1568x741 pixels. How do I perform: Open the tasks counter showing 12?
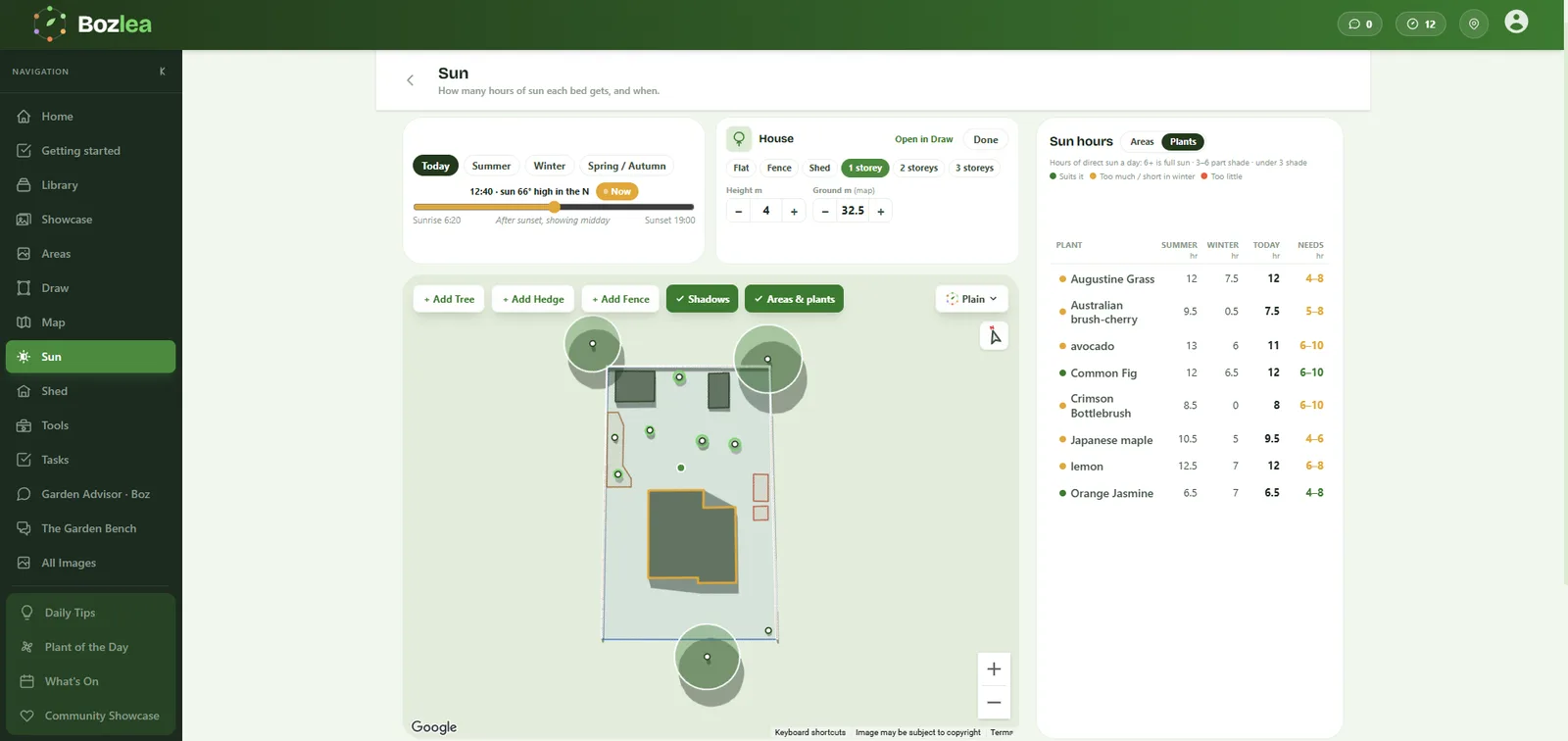tap(1421, 24)
